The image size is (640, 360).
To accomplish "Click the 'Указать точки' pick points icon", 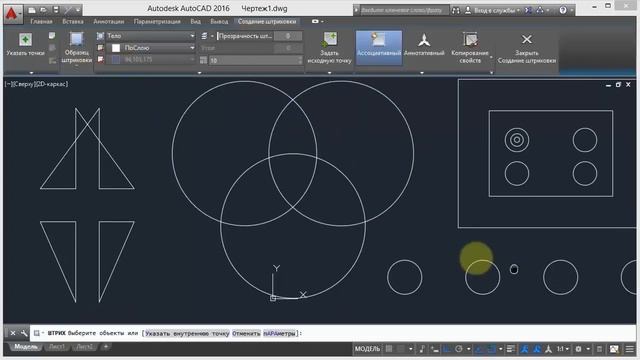I will (x=25, y=40).
